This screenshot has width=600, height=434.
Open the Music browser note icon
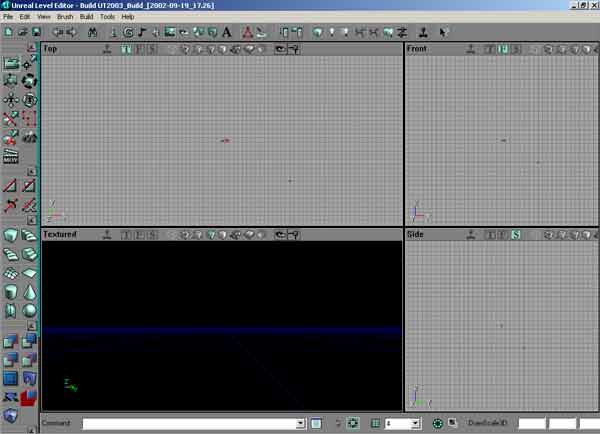[x=142, y=32]
